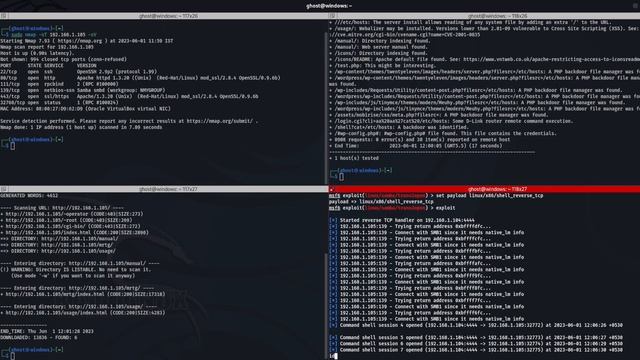Click the PORT STATE SERVICE VERSION header
Image resolution: width=640 pixels, height=360 pixels.
pos(48,65)
